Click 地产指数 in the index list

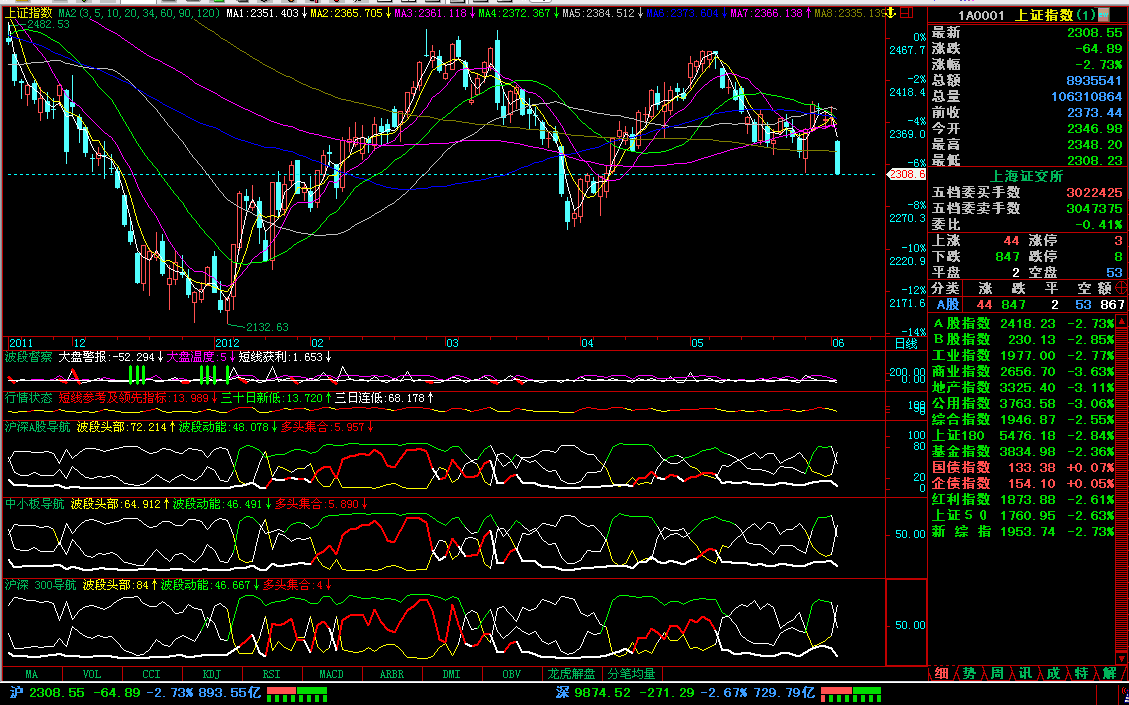point(961,387)
